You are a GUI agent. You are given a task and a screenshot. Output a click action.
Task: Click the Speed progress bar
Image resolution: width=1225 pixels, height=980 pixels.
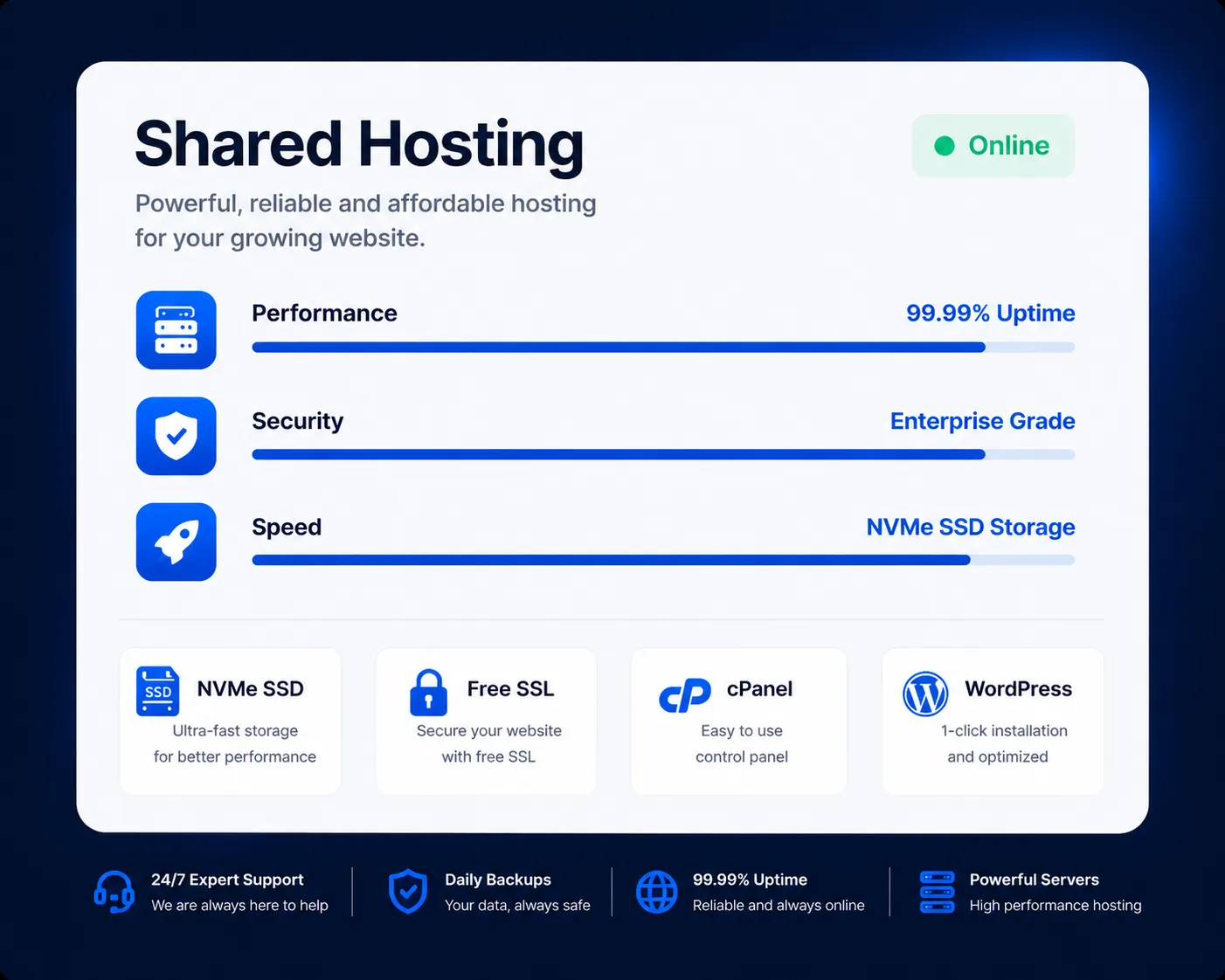pos(663,560)
